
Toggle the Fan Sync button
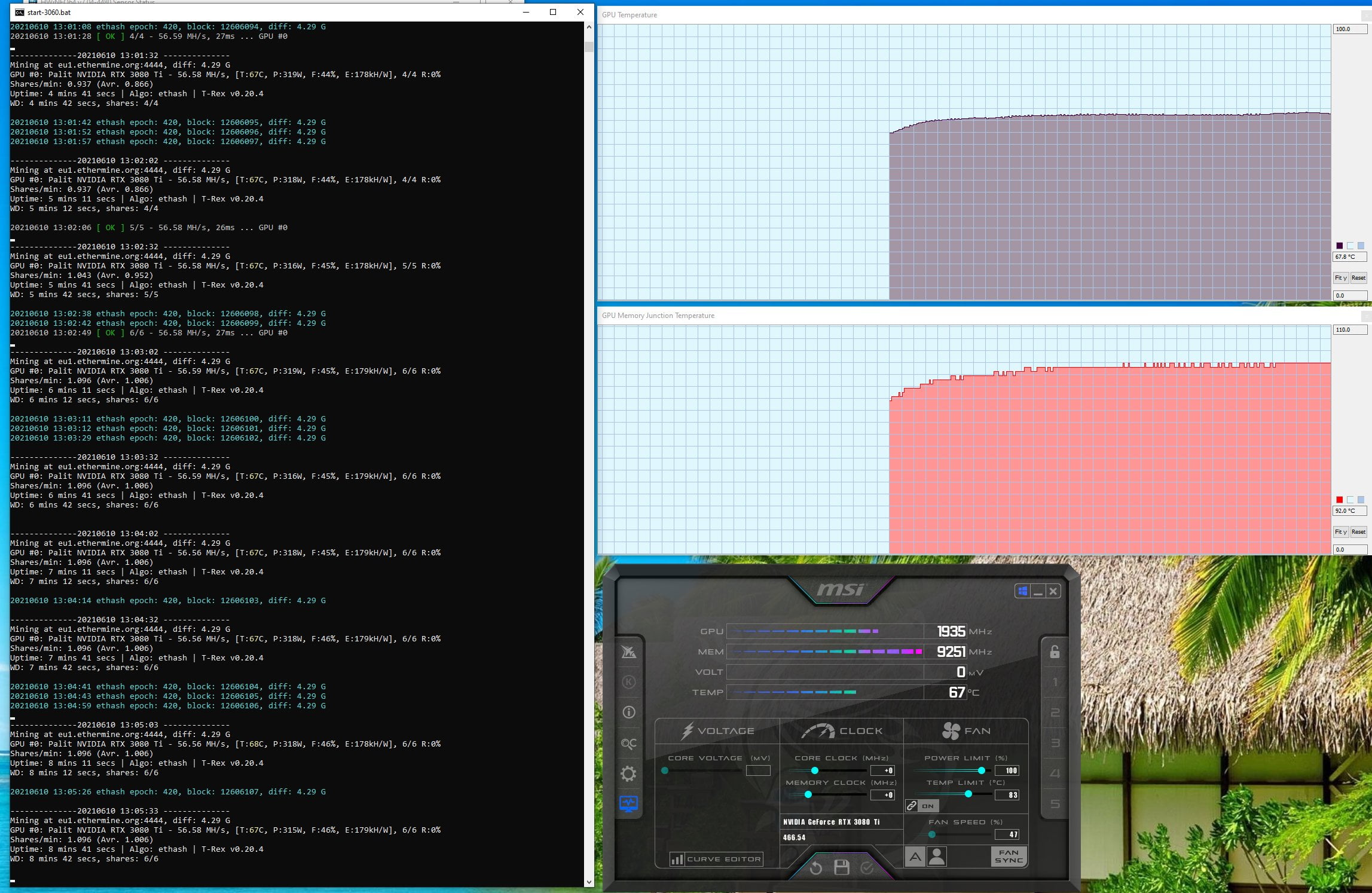pos(1009,857)
